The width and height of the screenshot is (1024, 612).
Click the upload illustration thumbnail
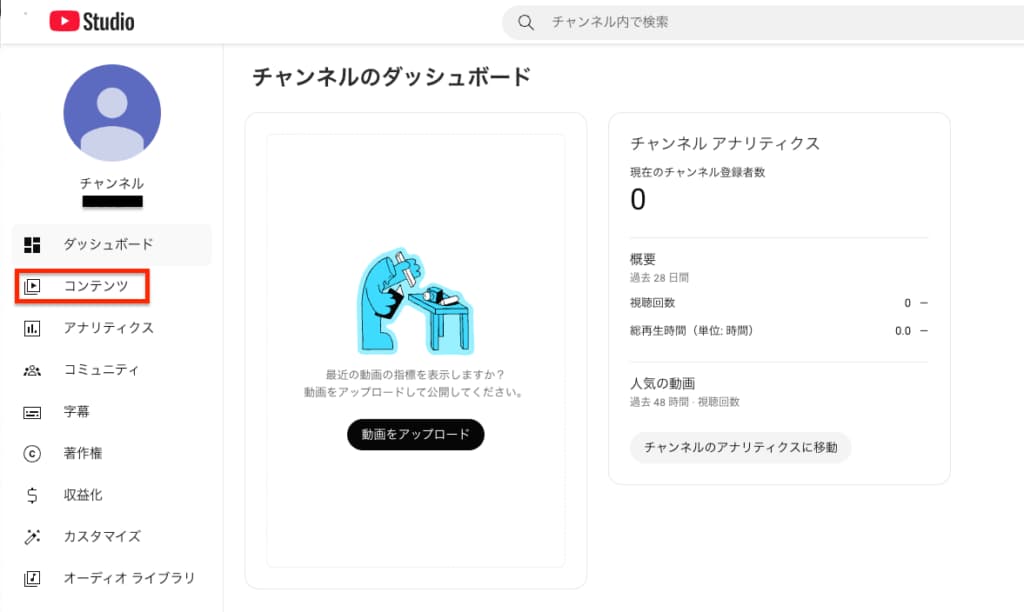(415, 301)
